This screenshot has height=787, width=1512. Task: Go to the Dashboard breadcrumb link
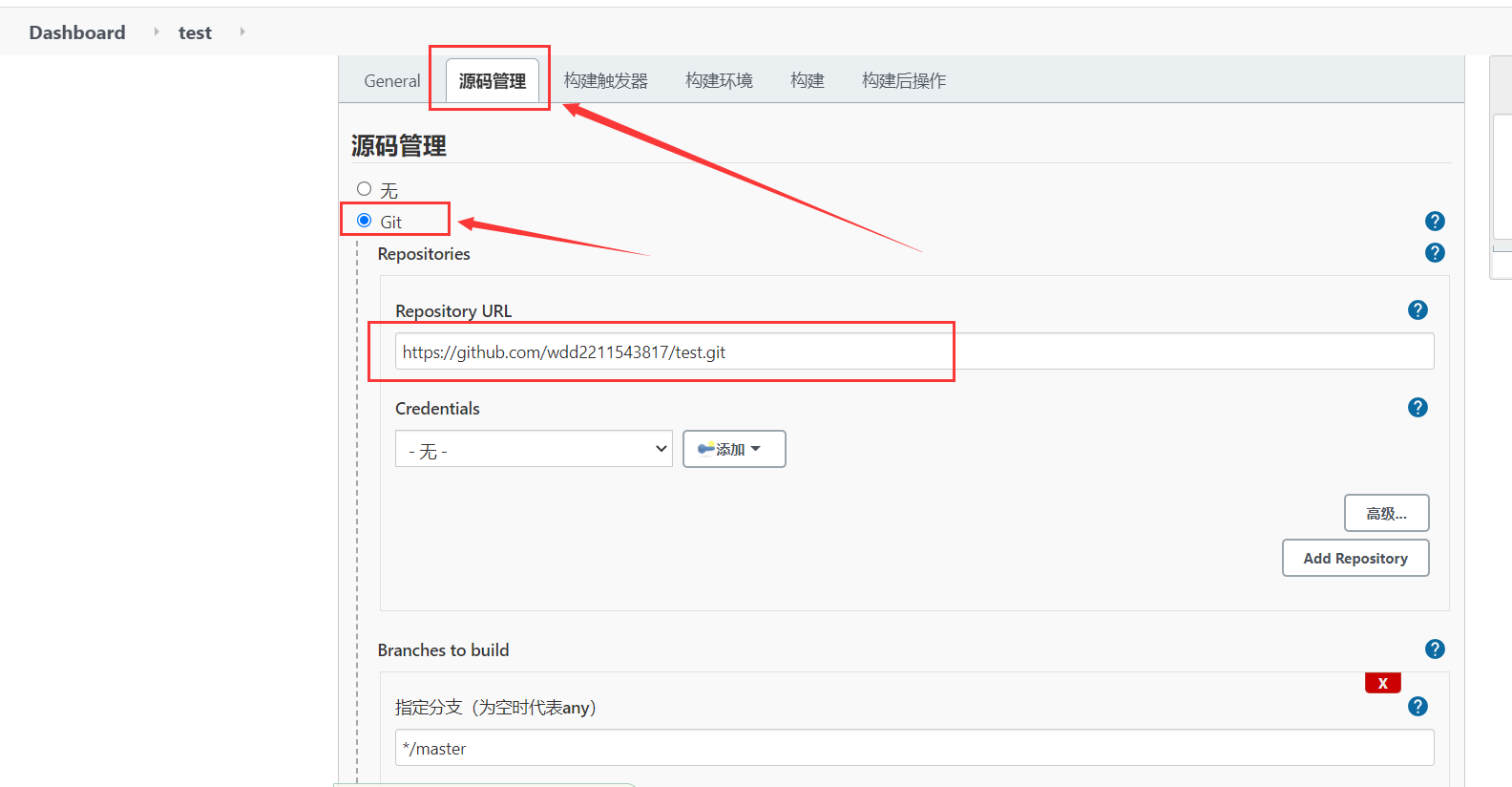point(77,32)
